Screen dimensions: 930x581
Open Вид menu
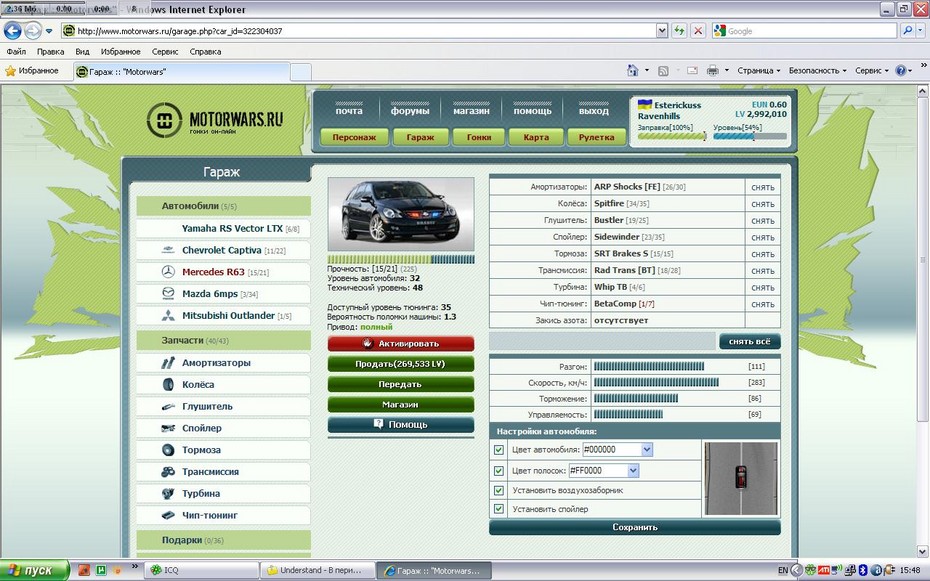click(x=82, y=52)
